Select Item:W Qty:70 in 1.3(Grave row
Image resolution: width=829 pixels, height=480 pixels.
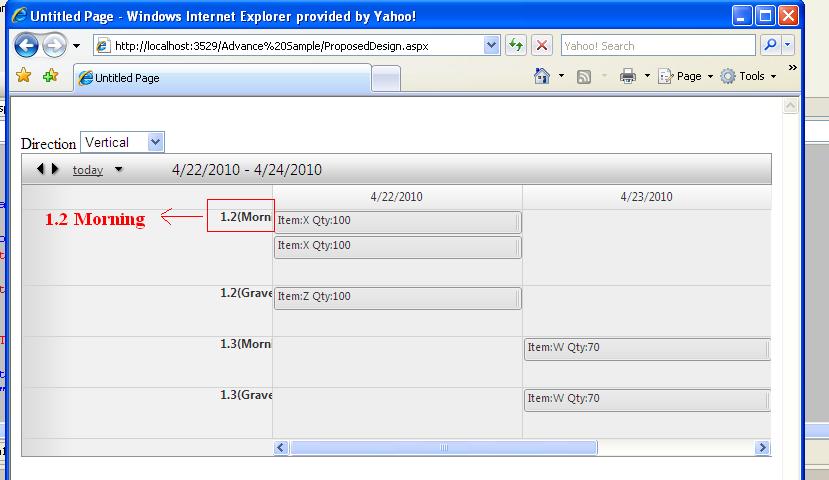647,400
